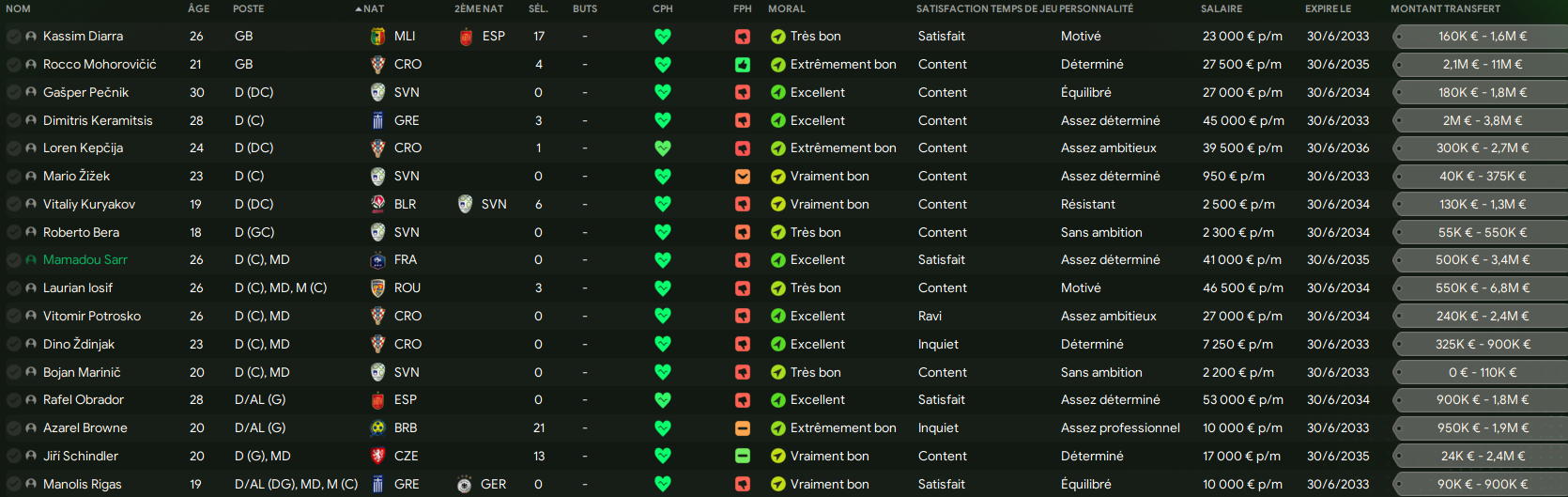Tick the selection checkbox beside Kassim Diarra
Image resolution: width=1568 pixels, height=497 pixels.
(x=13, y=37)
